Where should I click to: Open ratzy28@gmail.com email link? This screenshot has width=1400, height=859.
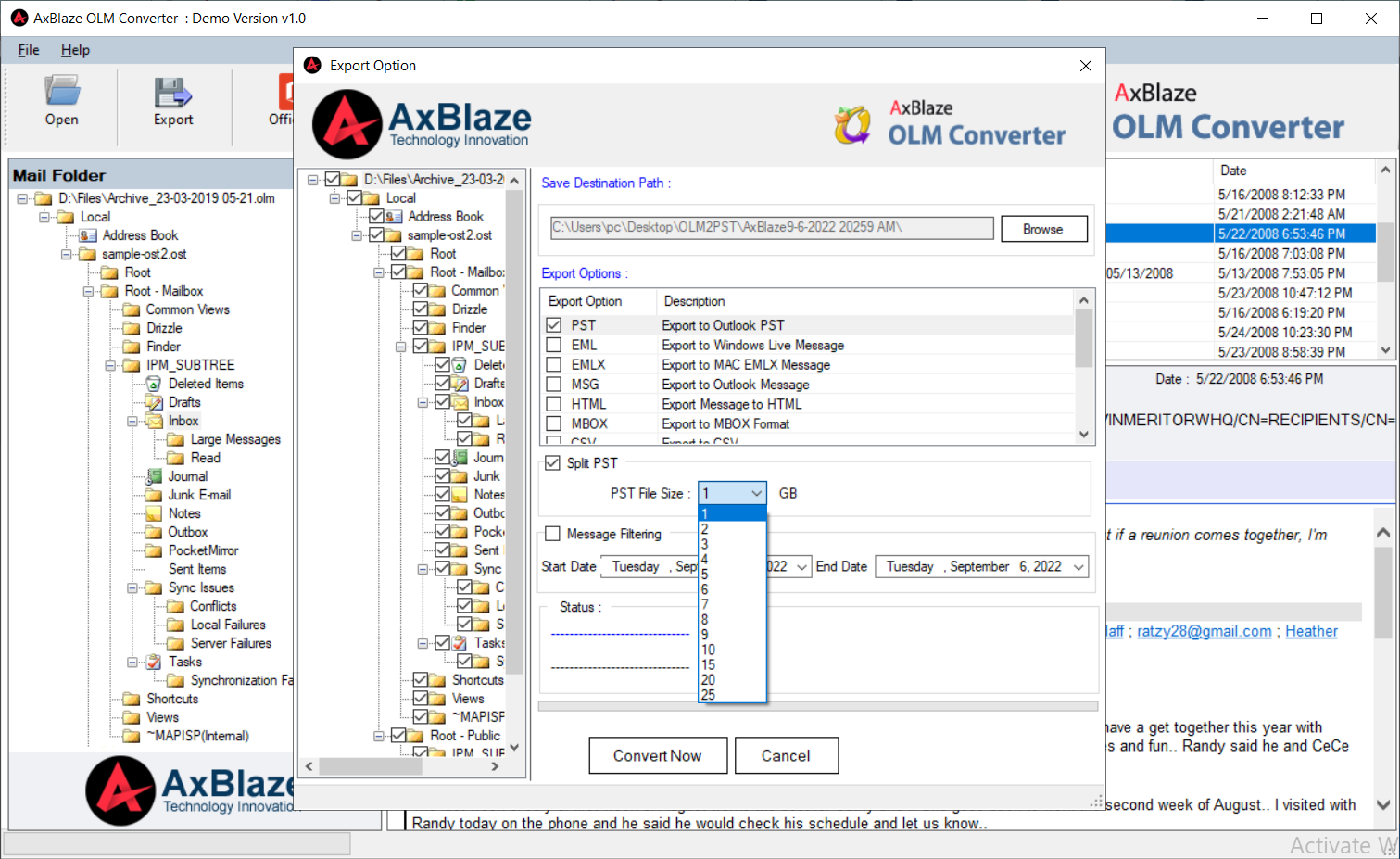[x=1204, y=631]
